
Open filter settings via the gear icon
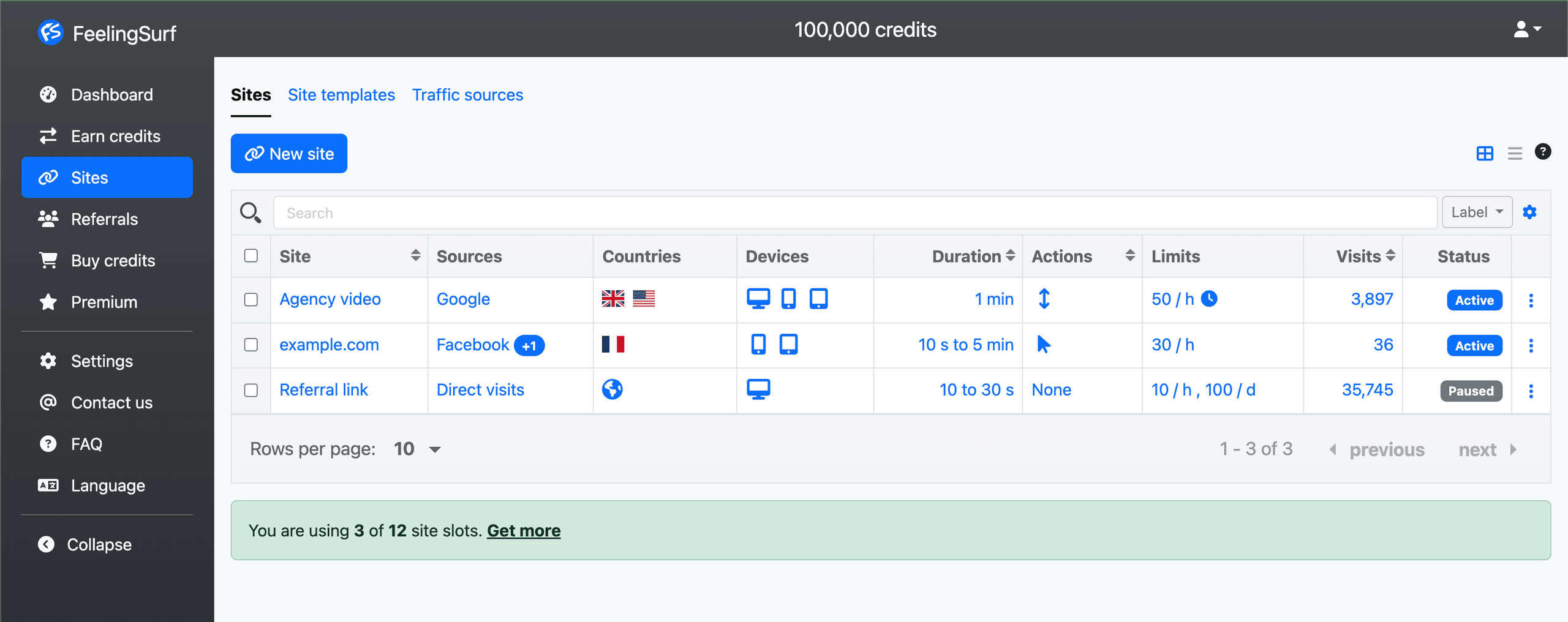(x=1529, y=212)
